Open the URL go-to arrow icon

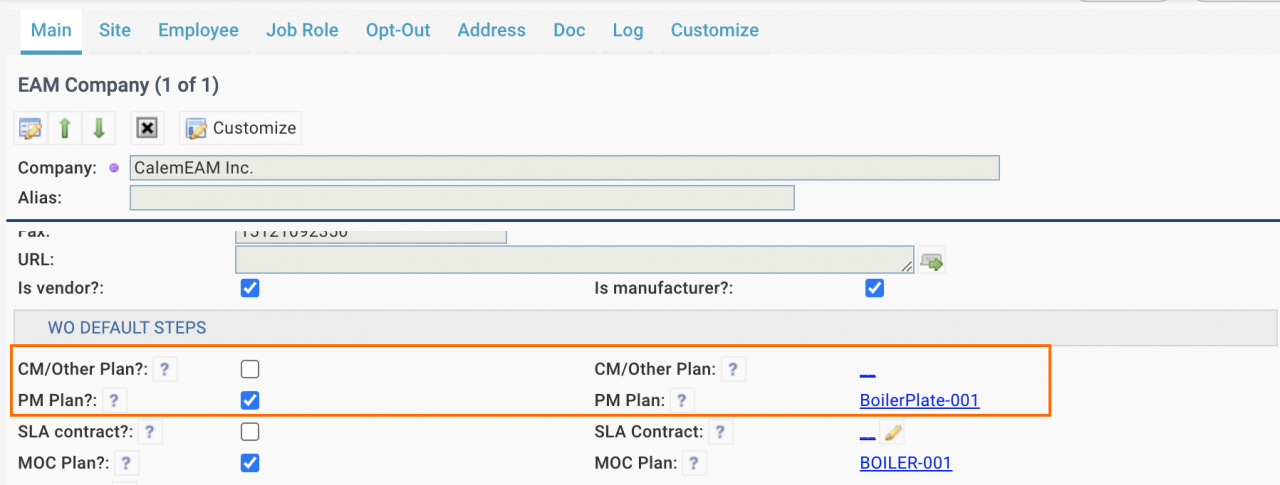[x=932, y=262]
